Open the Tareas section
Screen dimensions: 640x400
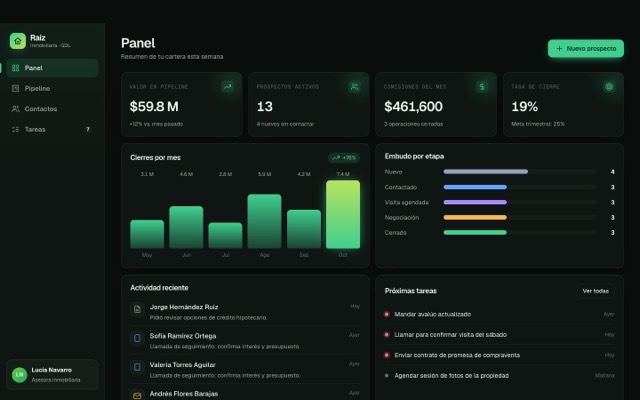pyautogui.click(x=52, y=129)
